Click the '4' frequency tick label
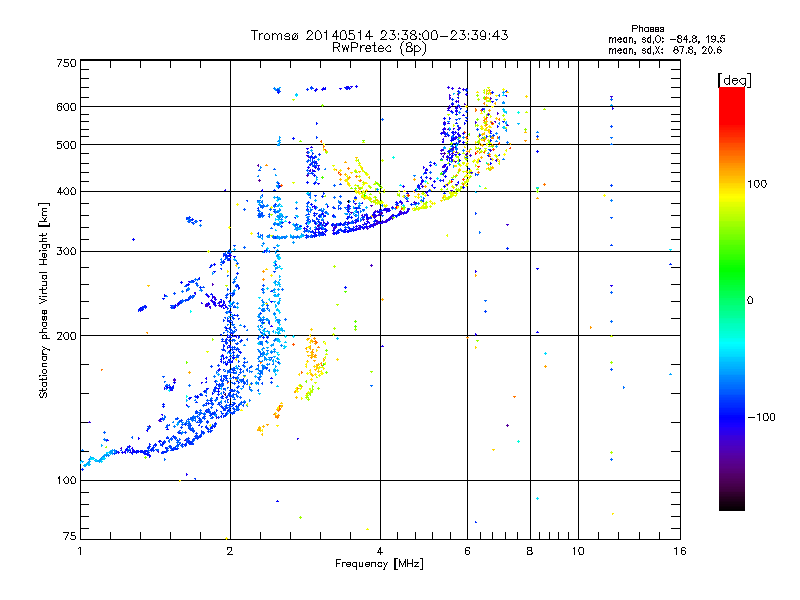This screenshot has height=600, width=800. pyautogui.click(x=380, y=551)
